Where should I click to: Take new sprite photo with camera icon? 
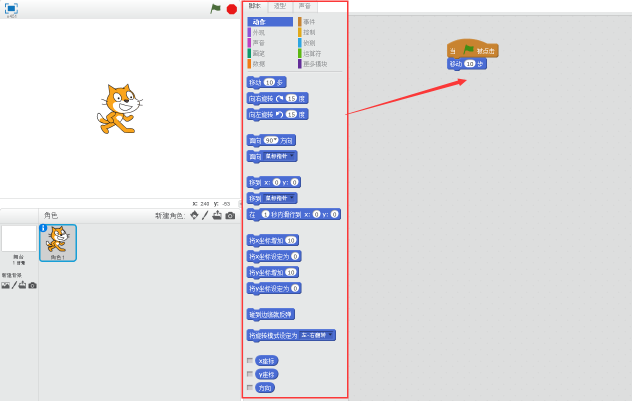tap(230, 216)
